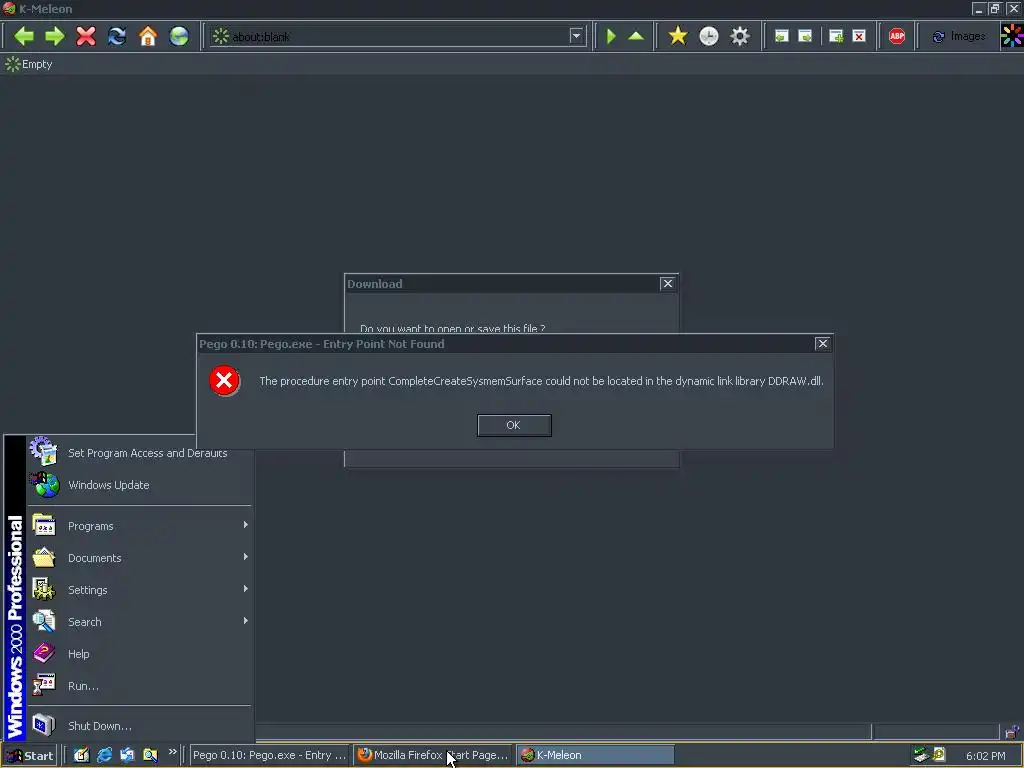Image resolution: width=1024 pixels, height=768 pixels.
Task: Switch to Mozilla Firefox taskbar button
Action: [432, 756]
